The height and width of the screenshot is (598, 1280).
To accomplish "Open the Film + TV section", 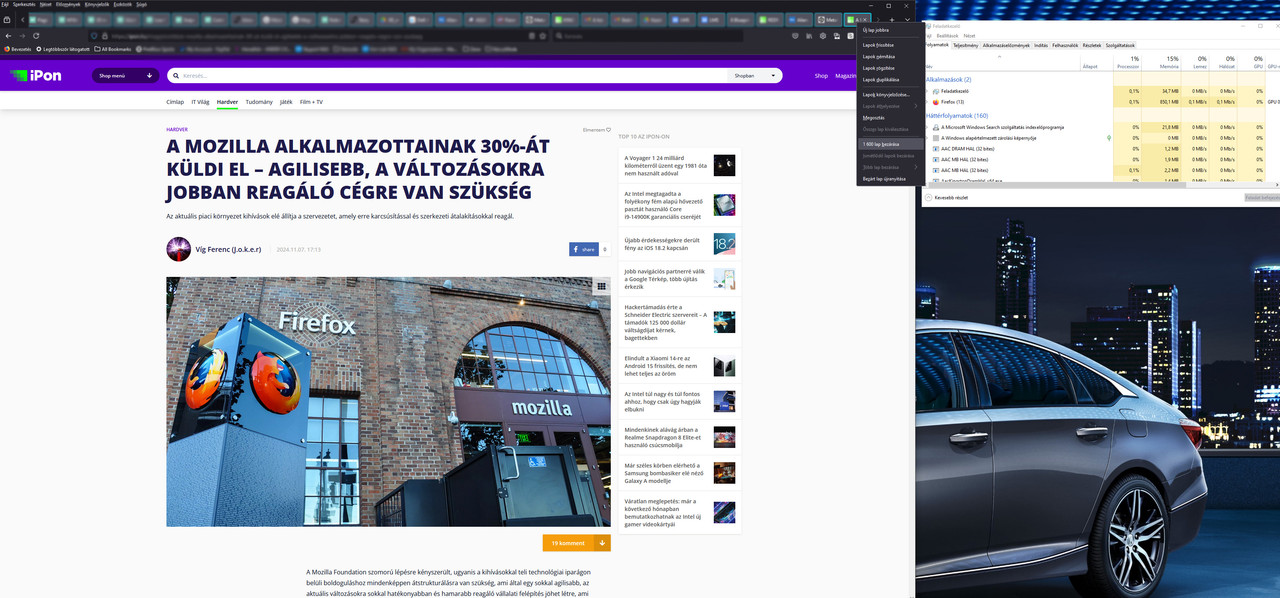I will tap(311, 102).
